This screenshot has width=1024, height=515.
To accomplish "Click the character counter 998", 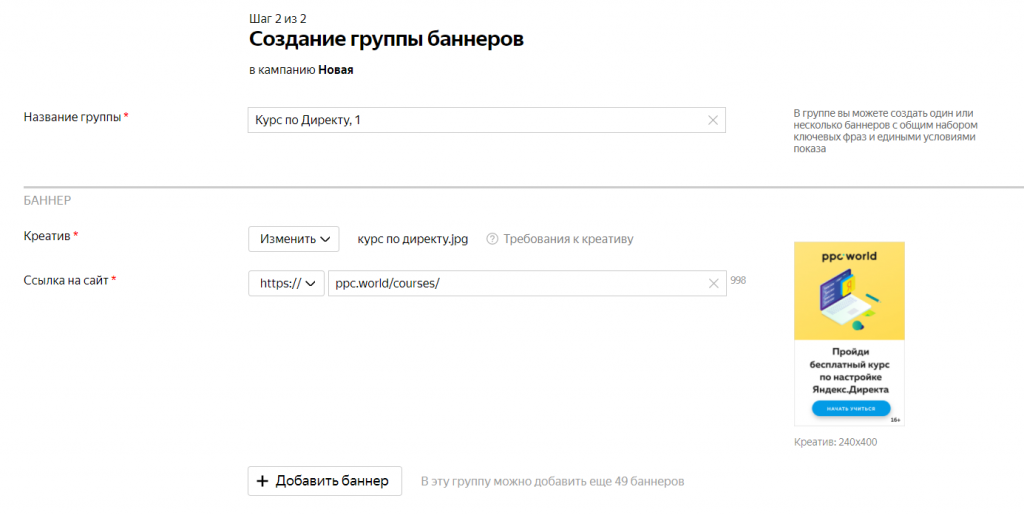I will [738, 280].
